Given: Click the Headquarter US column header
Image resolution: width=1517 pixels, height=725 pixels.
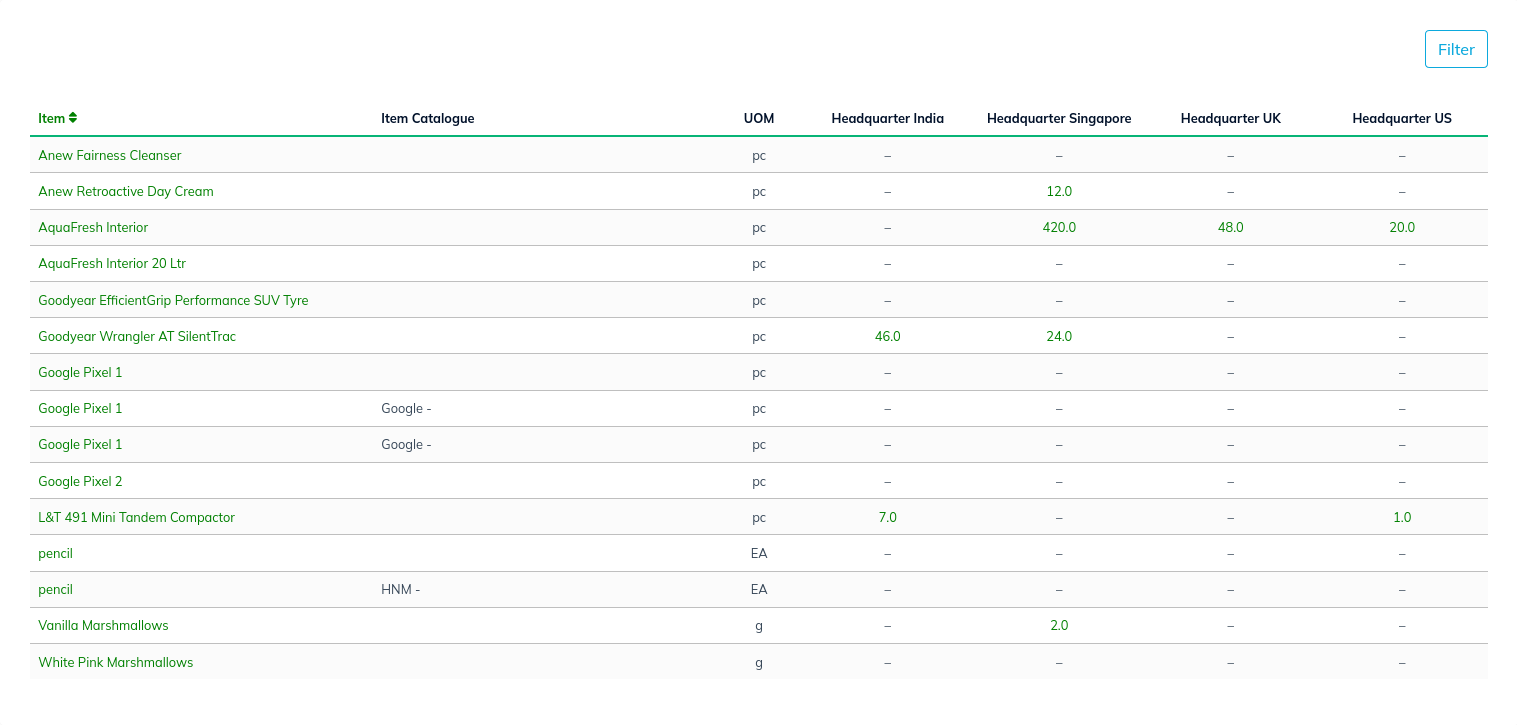Looking at the screenshot, I should pos(1402,118).
